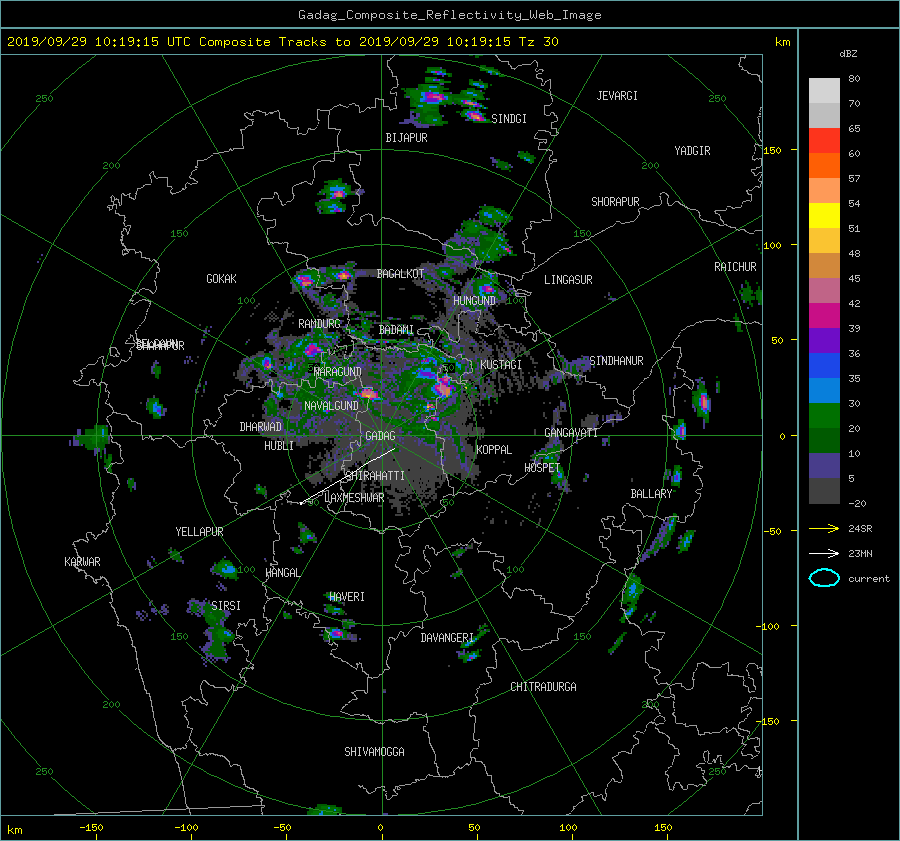
Task: Click the CHITRADURGA city label
Action: (x=543, y=687)
